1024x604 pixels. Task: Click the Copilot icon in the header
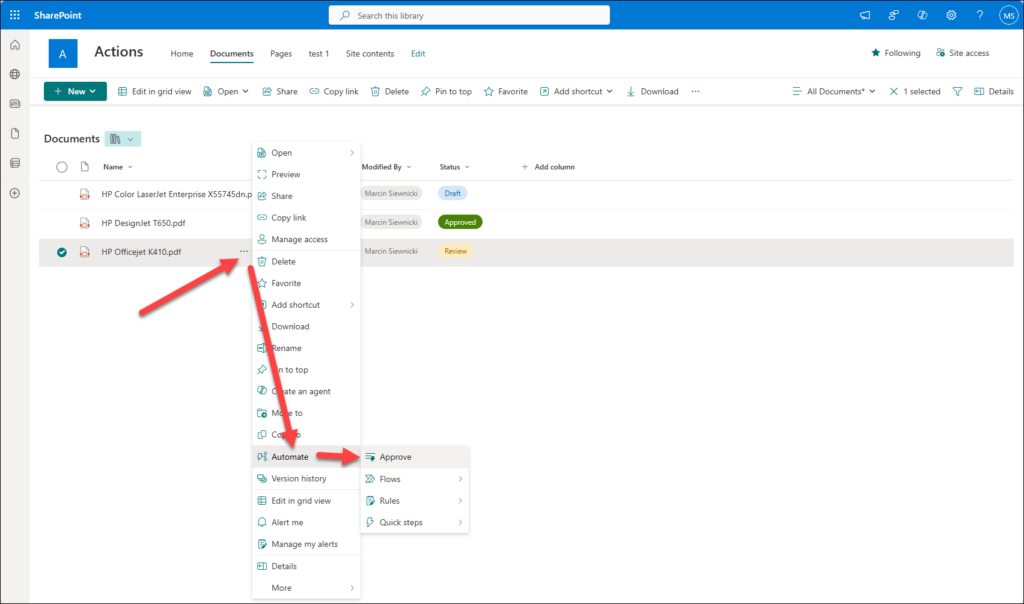pos(922,15)
